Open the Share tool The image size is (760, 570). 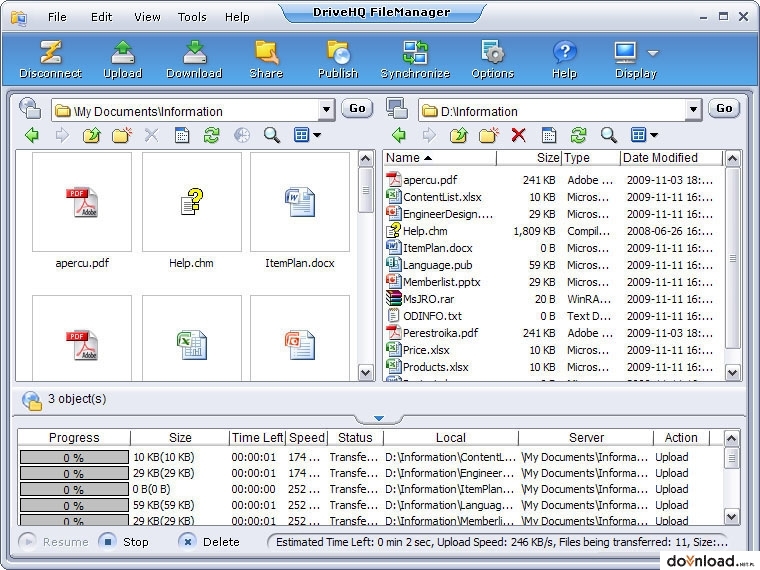tap(266, 59)
